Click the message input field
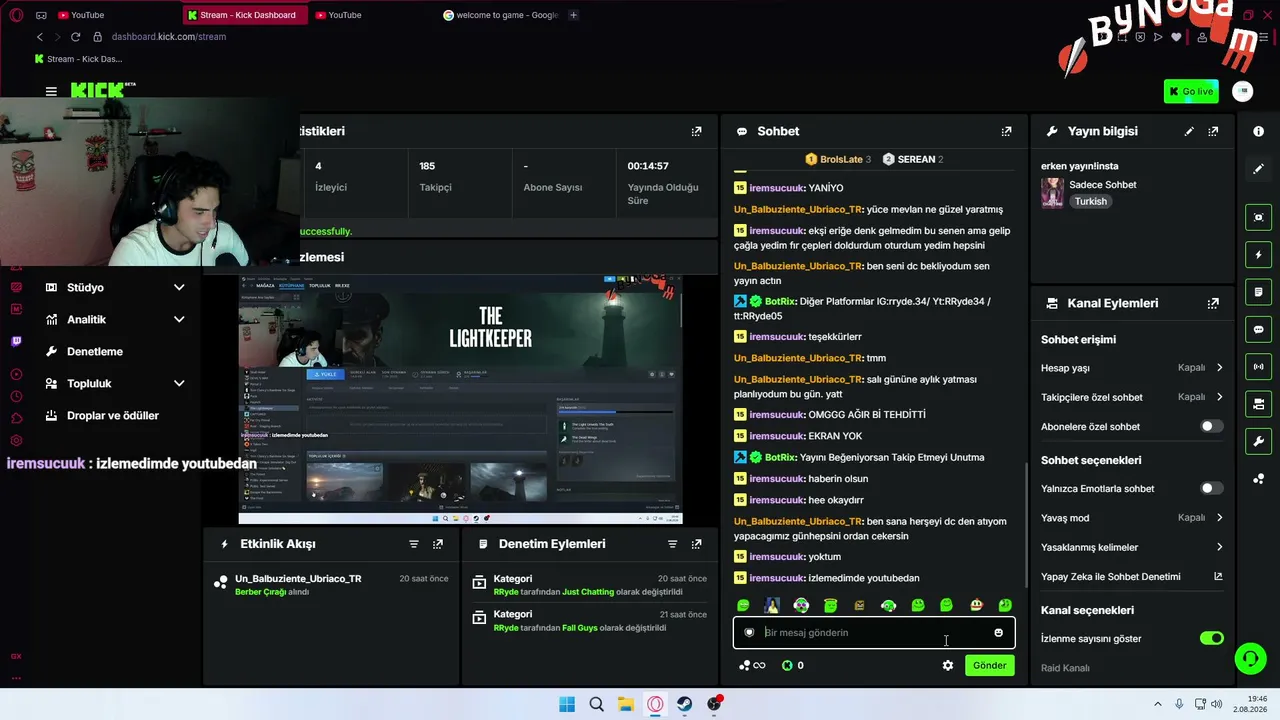The image size is (1280, 720). click(x=874, y=633)
